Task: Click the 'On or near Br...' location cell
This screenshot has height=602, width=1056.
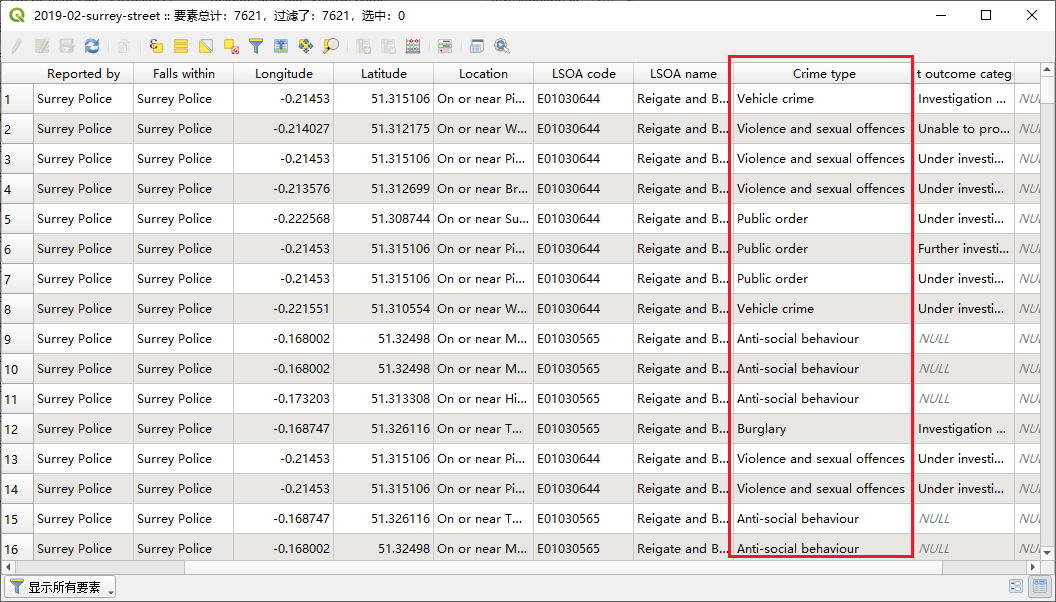Action: point(484,189)
